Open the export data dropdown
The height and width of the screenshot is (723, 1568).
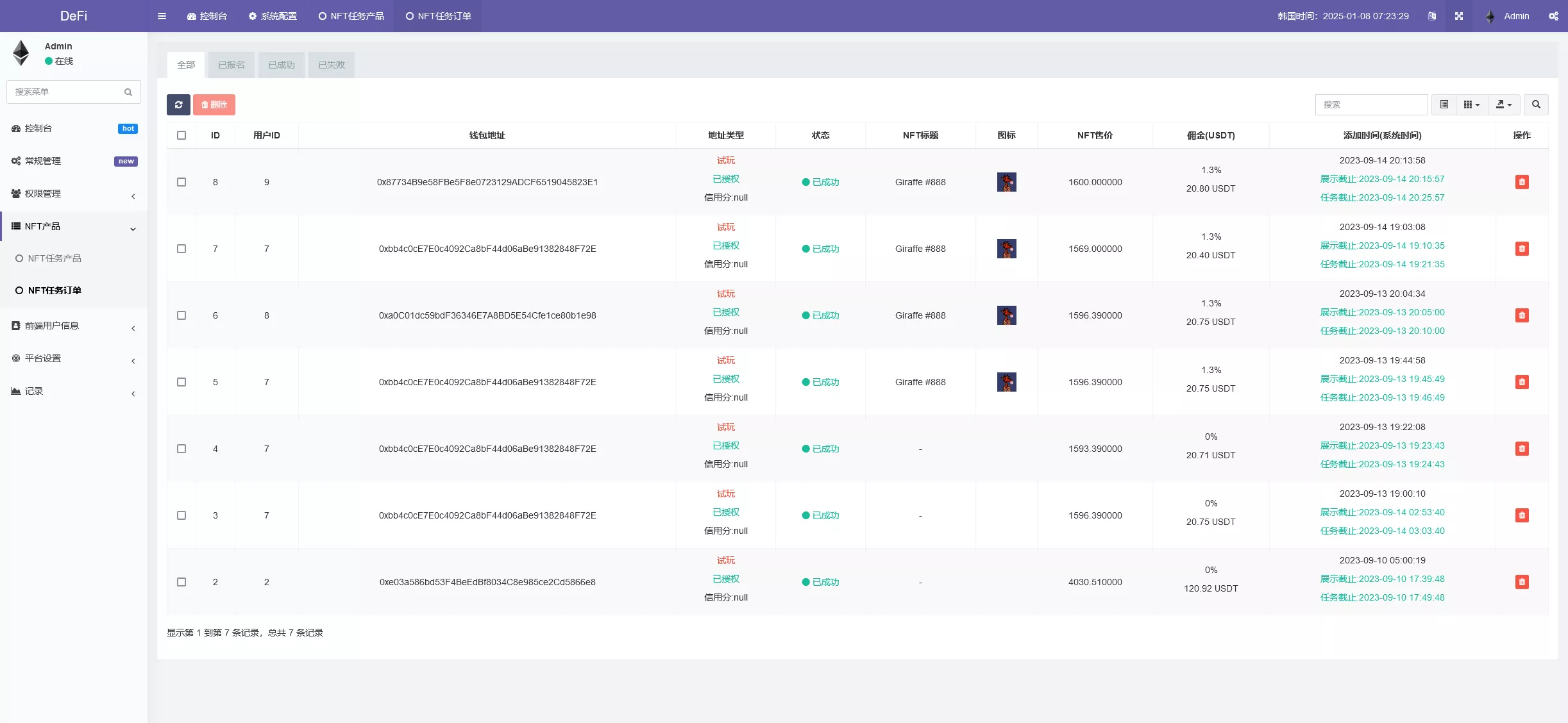(x=1504, y=104)
